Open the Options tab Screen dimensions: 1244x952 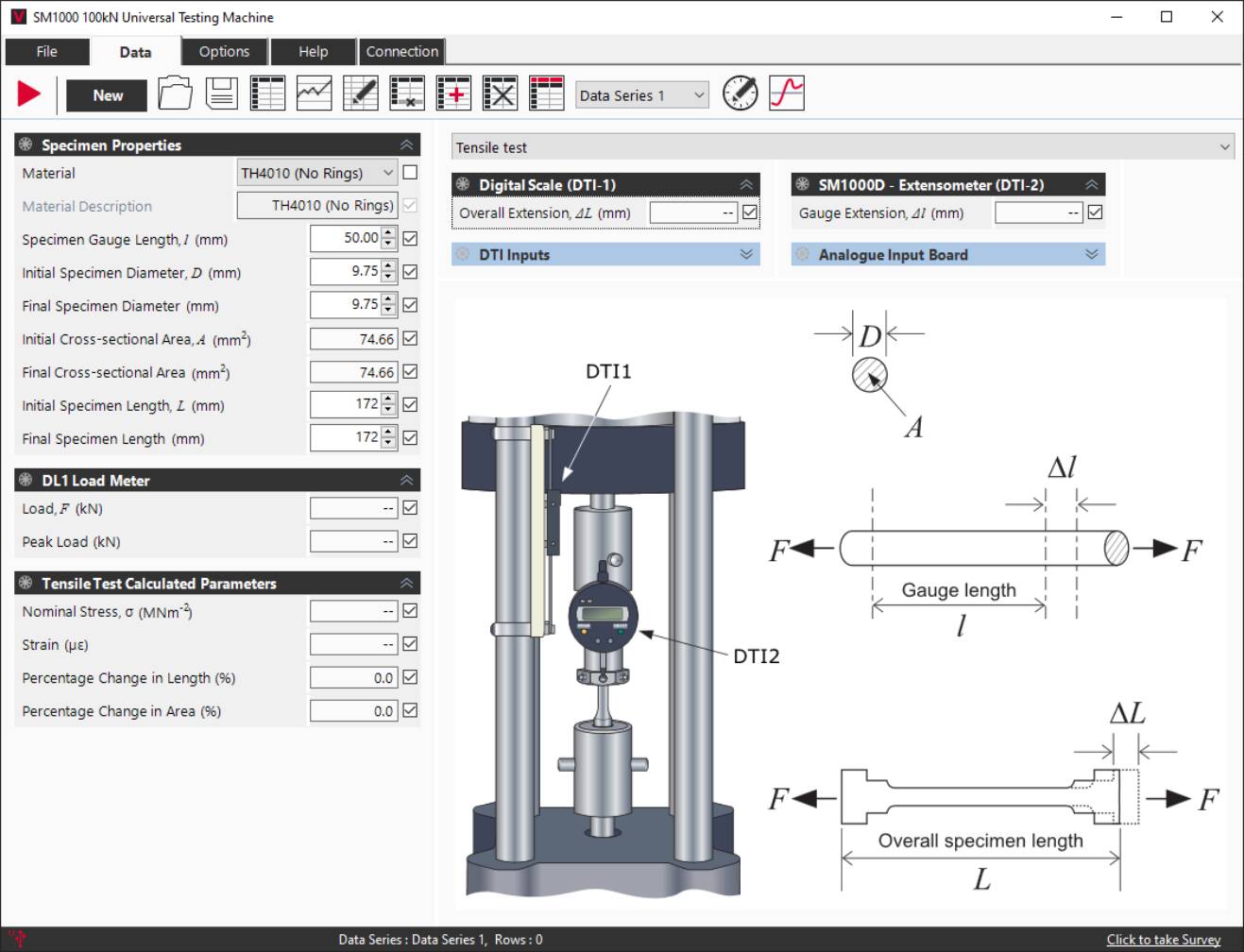point(224,52)
